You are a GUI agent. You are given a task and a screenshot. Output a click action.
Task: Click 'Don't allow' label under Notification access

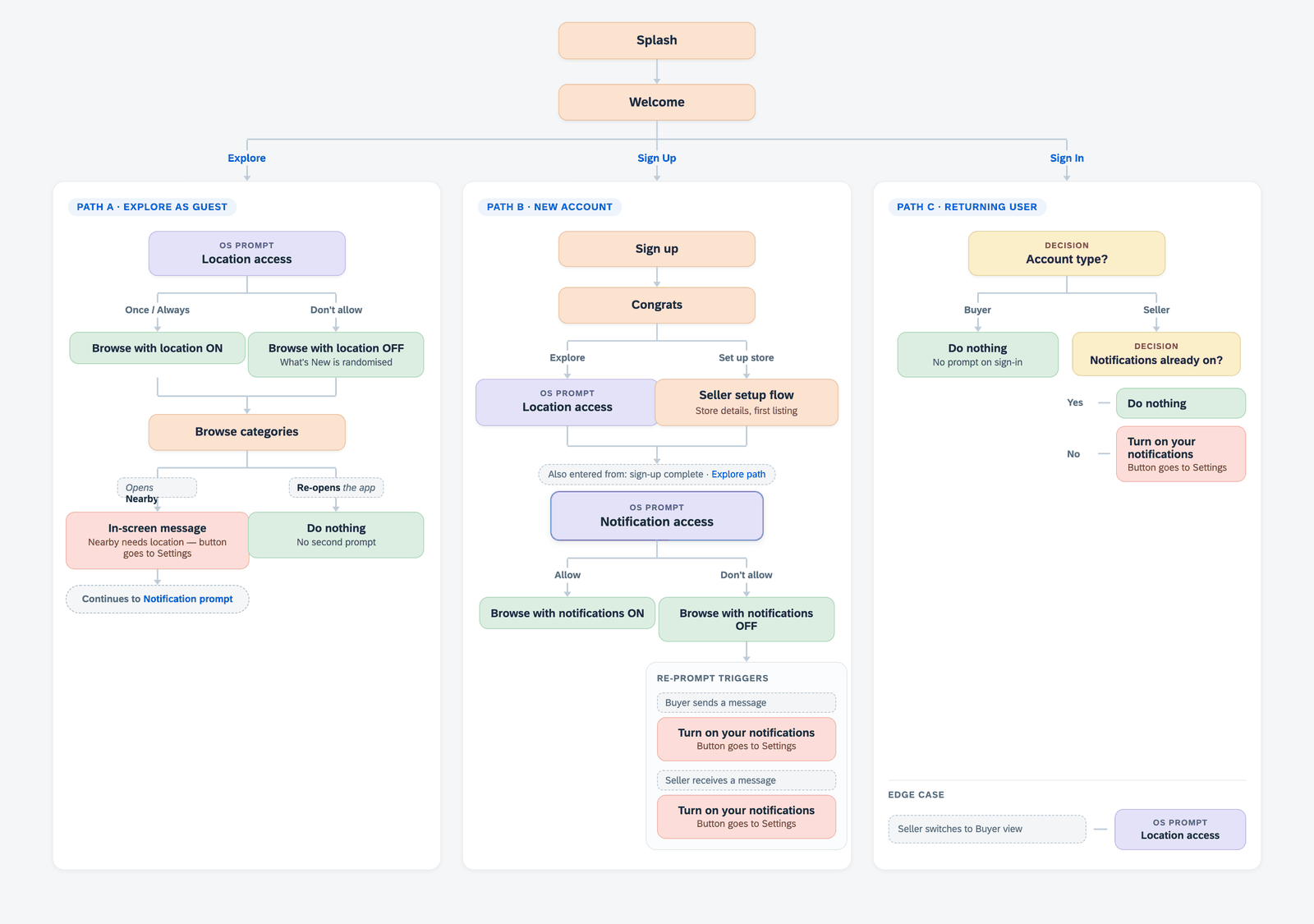tap(746, 575)
